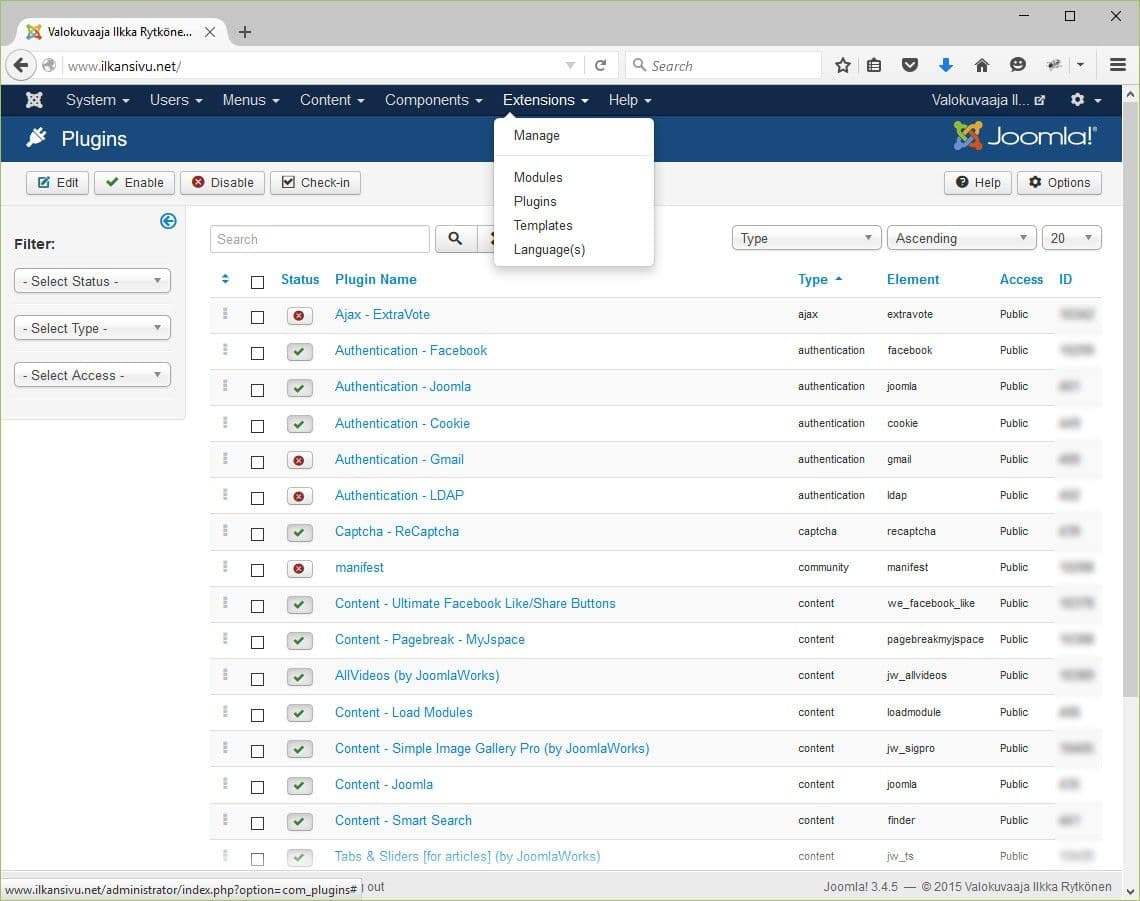Open the admin settings gear menu
1140x901 pixels.
point(1086,100)
